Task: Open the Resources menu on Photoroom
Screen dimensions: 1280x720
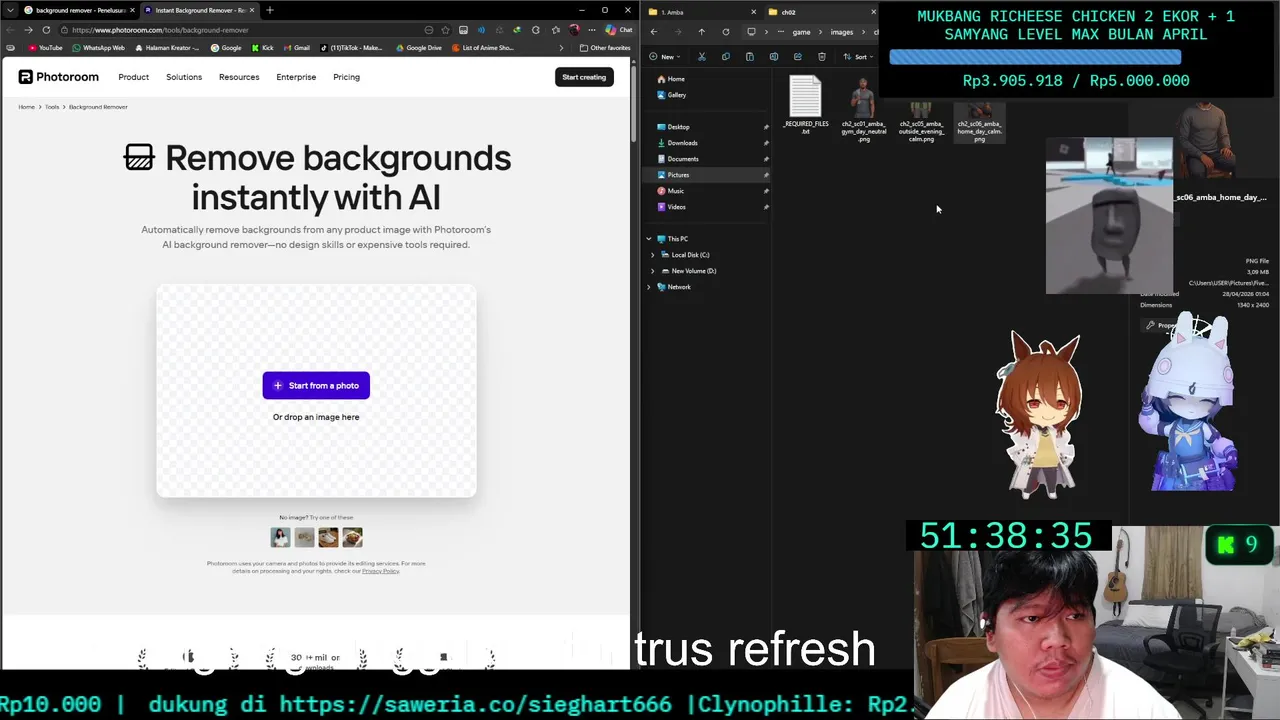Action: [x=239, y=77]
